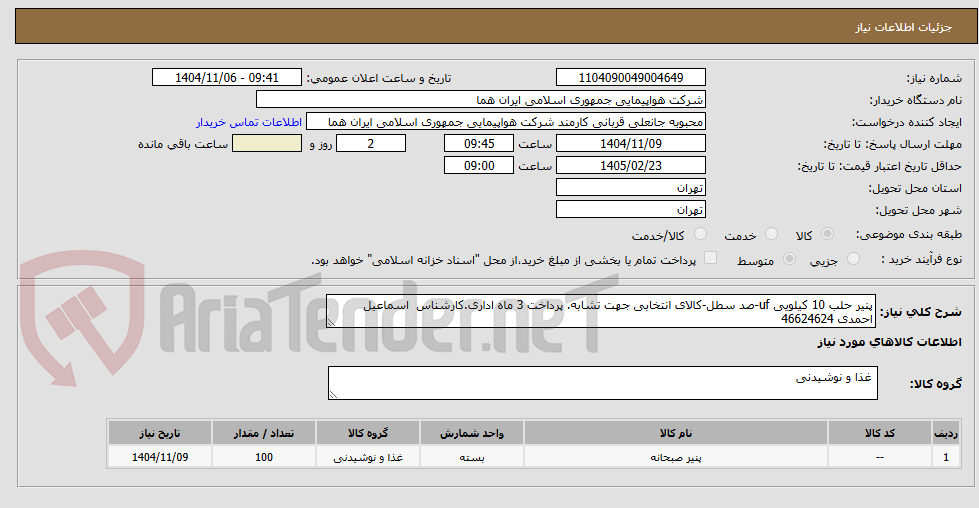Select the خدمت radio button

tap(772, 234)
